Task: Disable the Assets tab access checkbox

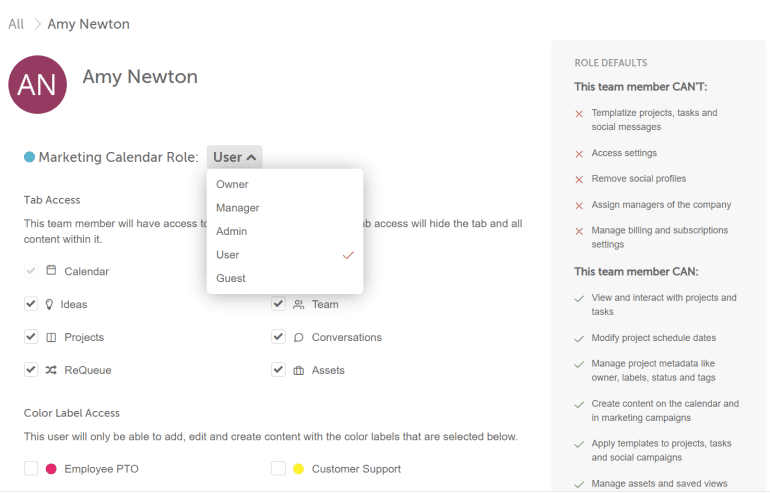Action: click(278, 370)
